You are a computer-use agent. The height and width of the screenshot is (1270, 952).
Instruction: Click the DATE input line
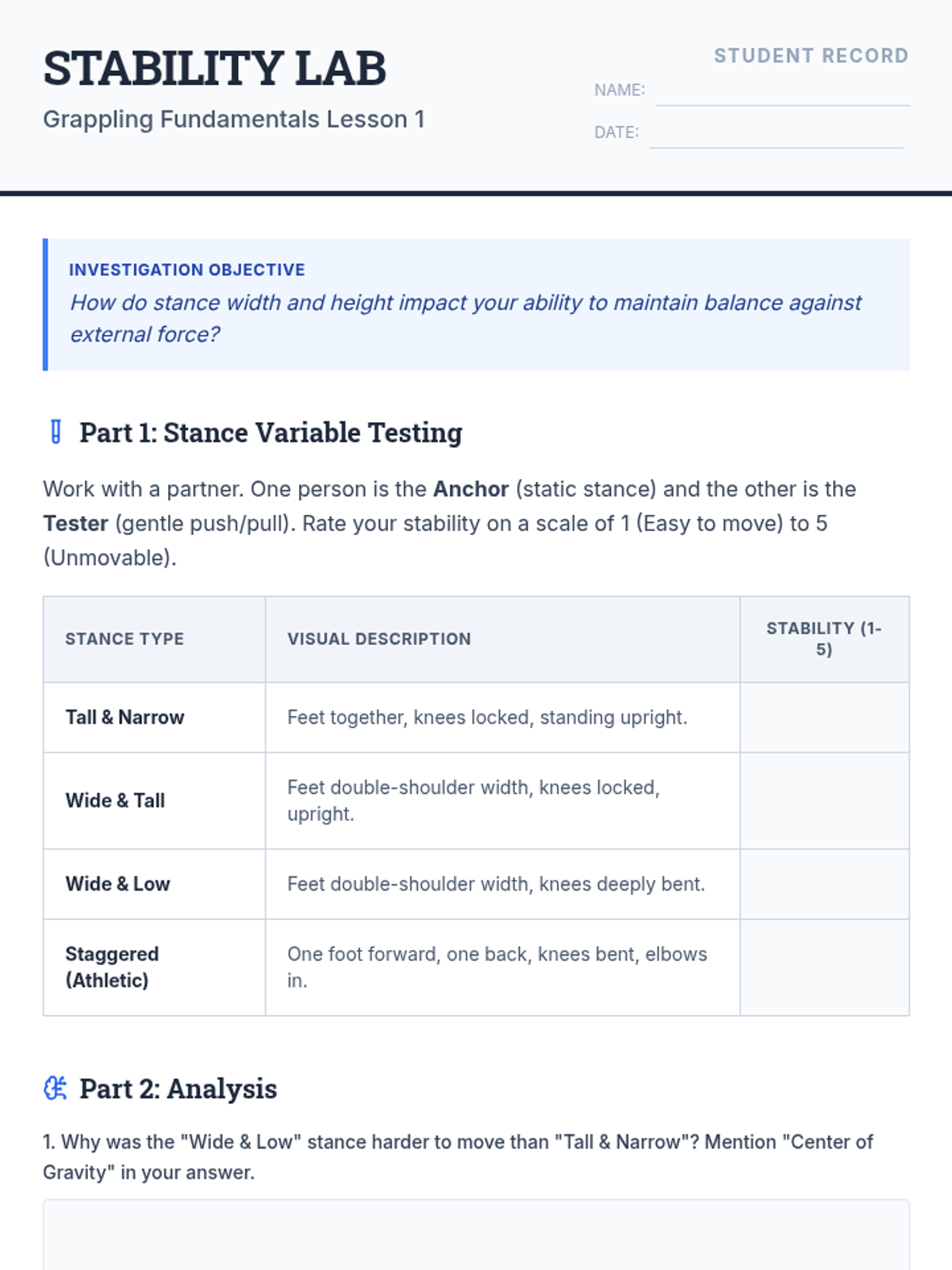pyautogui.click(x=776, y=133)
